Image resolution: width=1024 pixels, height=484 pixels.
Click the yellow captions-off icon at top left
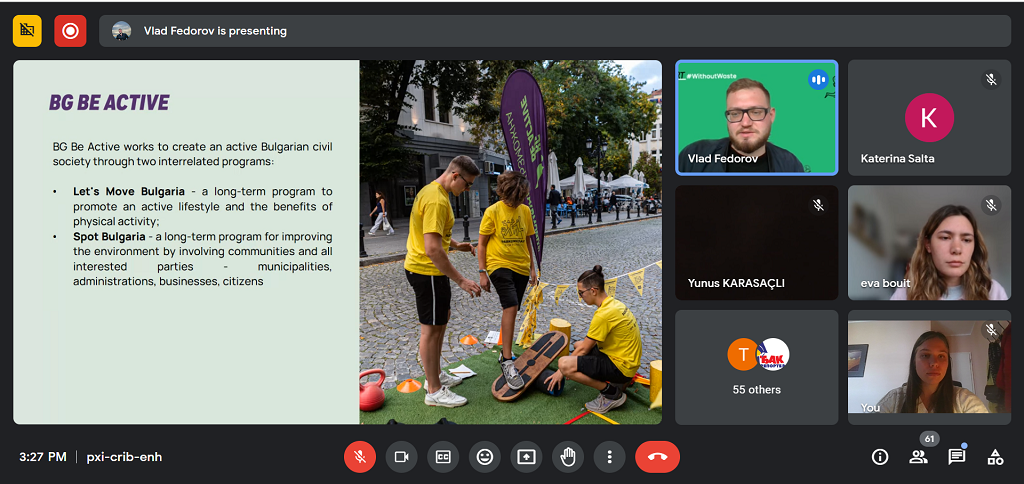27,31
